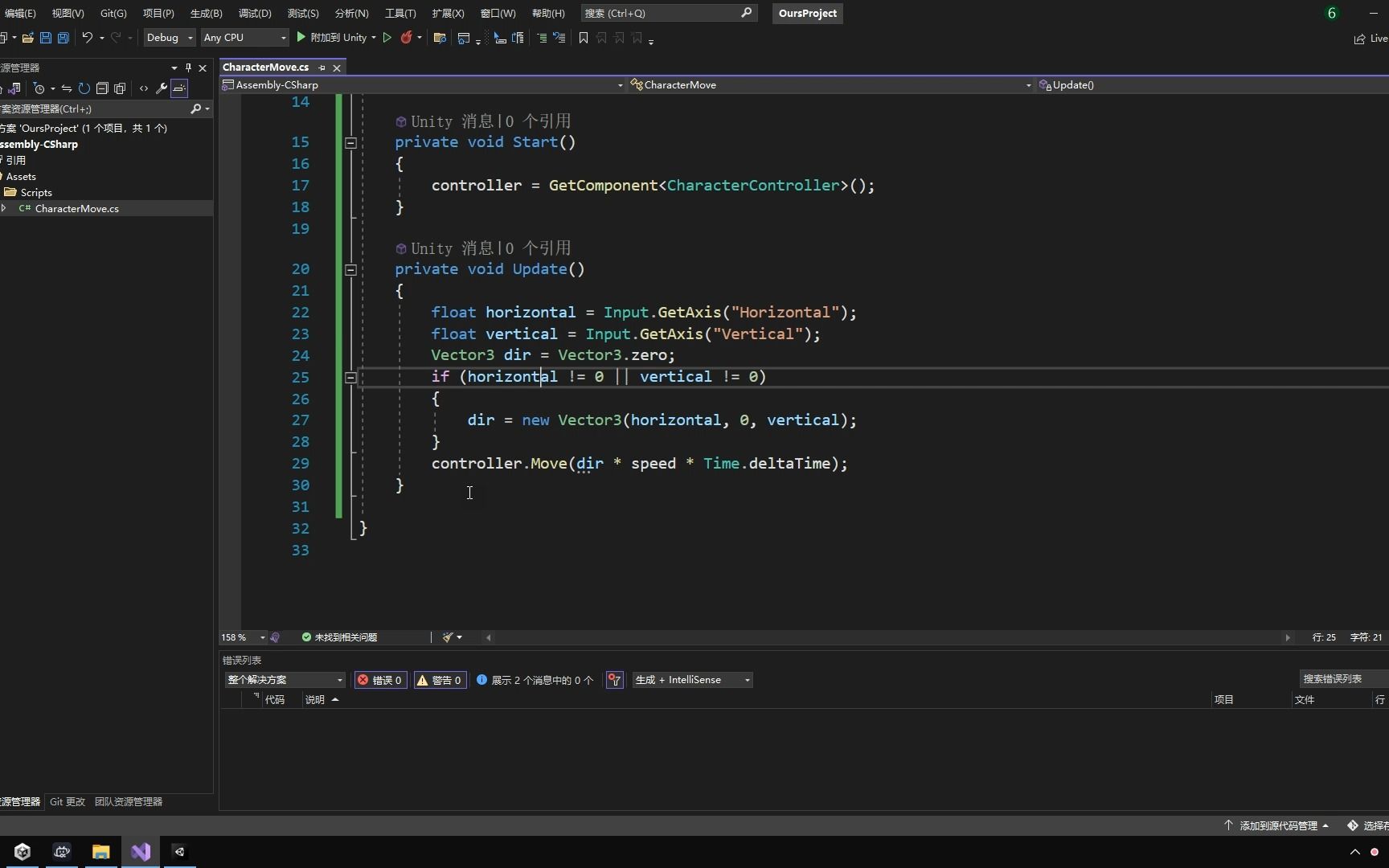Collapse the Update method code region
Image resolution: width=1389 pixels, height=868 pixels.
click(350, 269)
